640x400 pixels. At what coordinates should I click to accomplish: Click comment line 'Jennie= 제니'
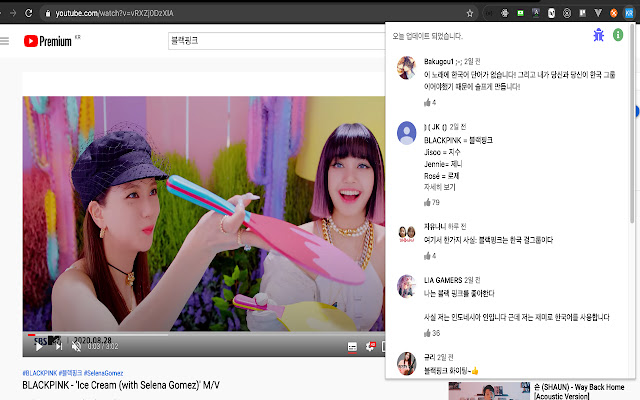click(443, 164)
